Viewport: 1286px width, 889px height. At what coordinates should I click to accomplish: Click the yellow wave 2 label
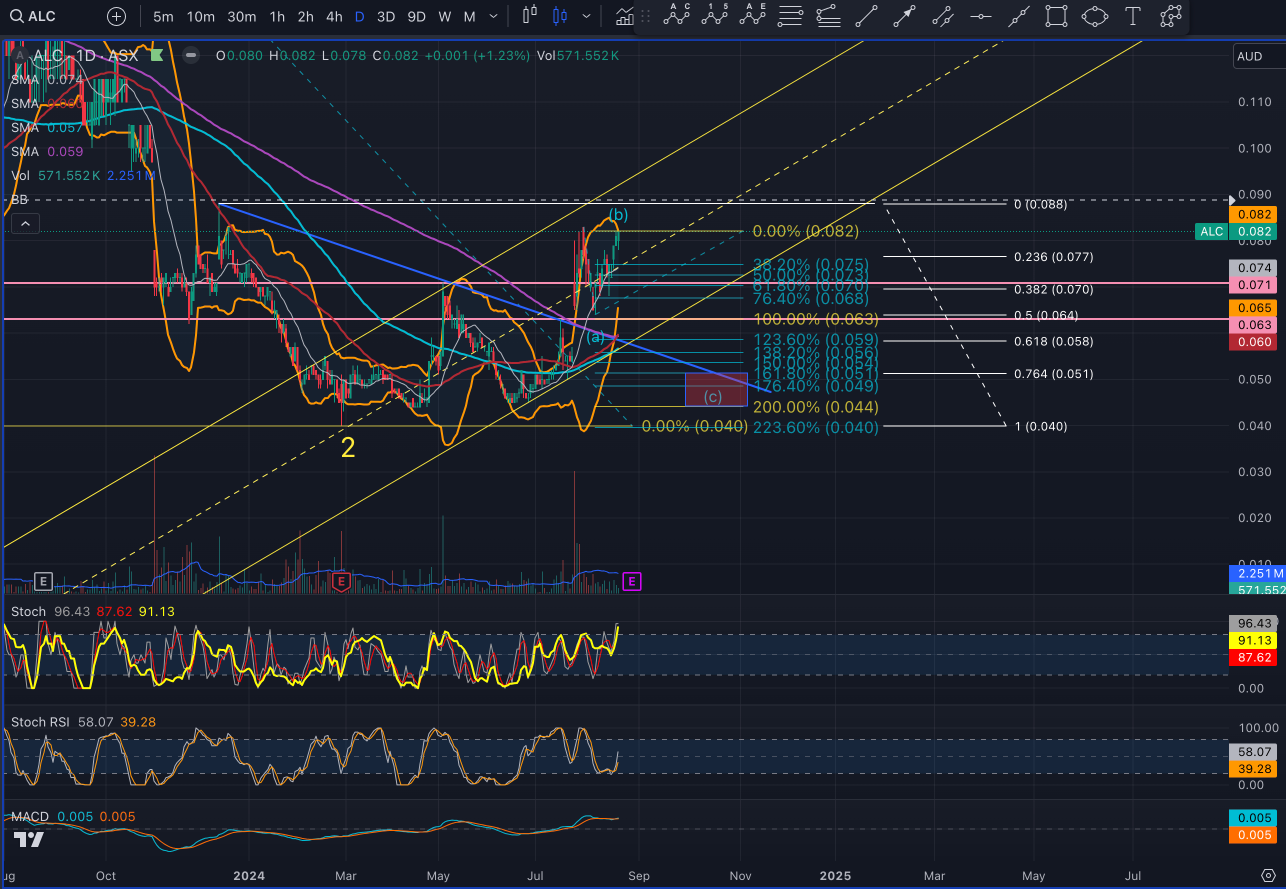tap(347, 448)
